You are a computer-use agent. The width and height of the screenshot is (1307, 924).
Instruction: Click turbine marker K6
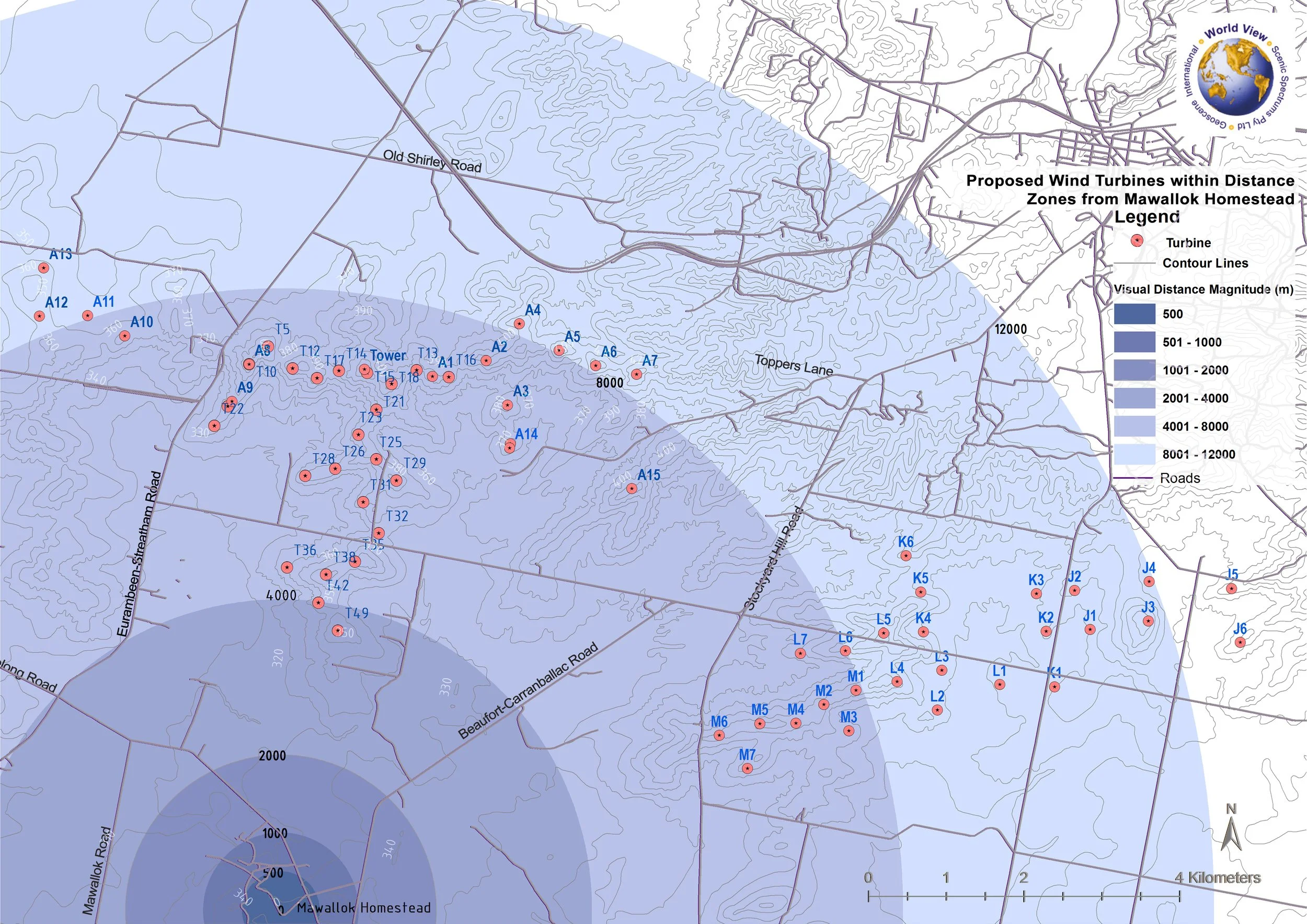(905, 556)
